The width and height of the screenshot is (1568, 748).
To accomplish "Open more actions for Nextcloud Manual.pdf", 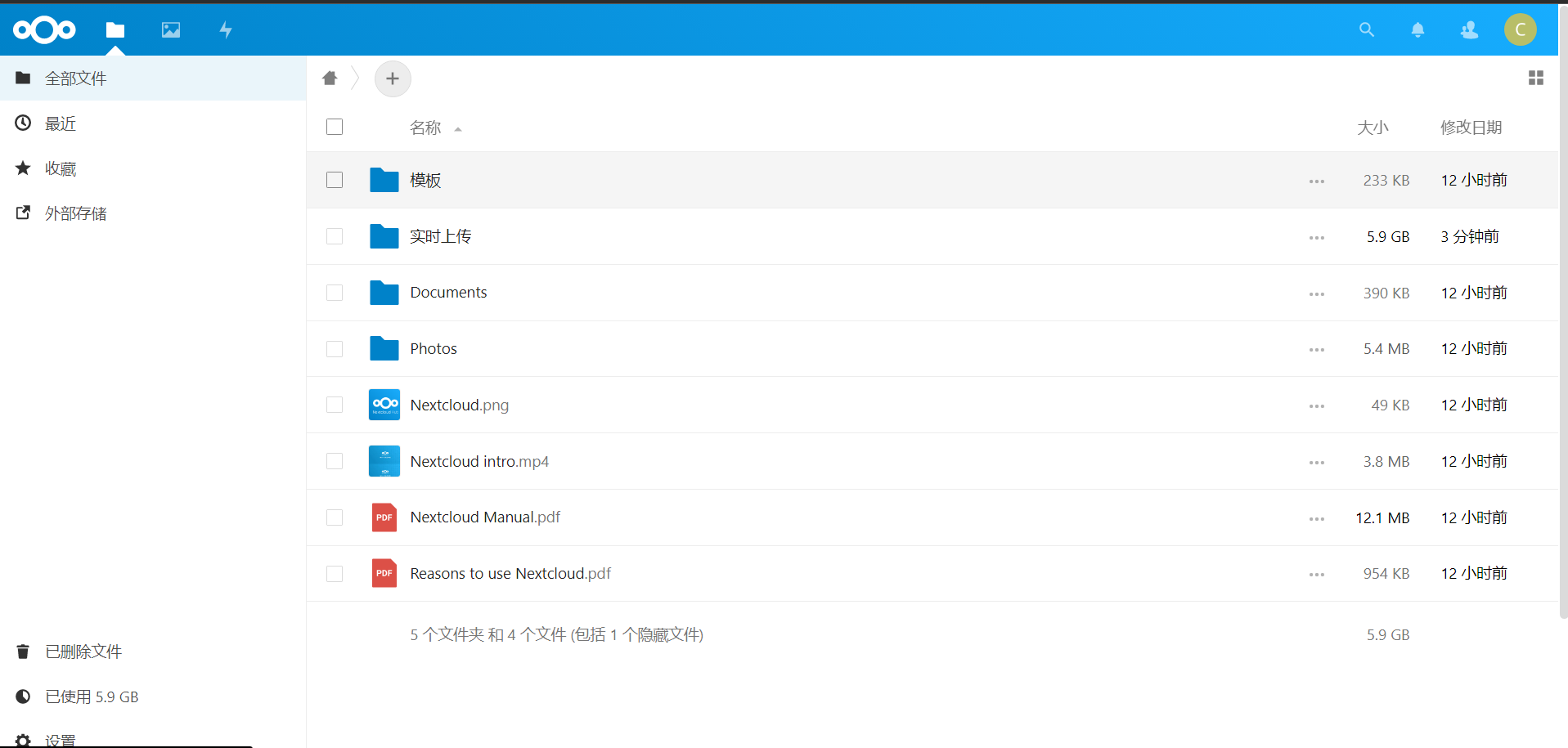I will [1316, 519].
